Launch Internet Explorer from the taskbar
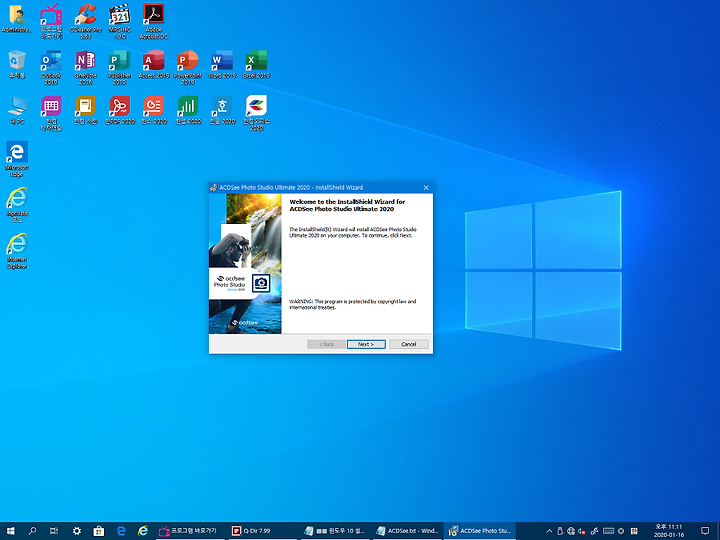The image size is (720, 540). tap(143, 531)
